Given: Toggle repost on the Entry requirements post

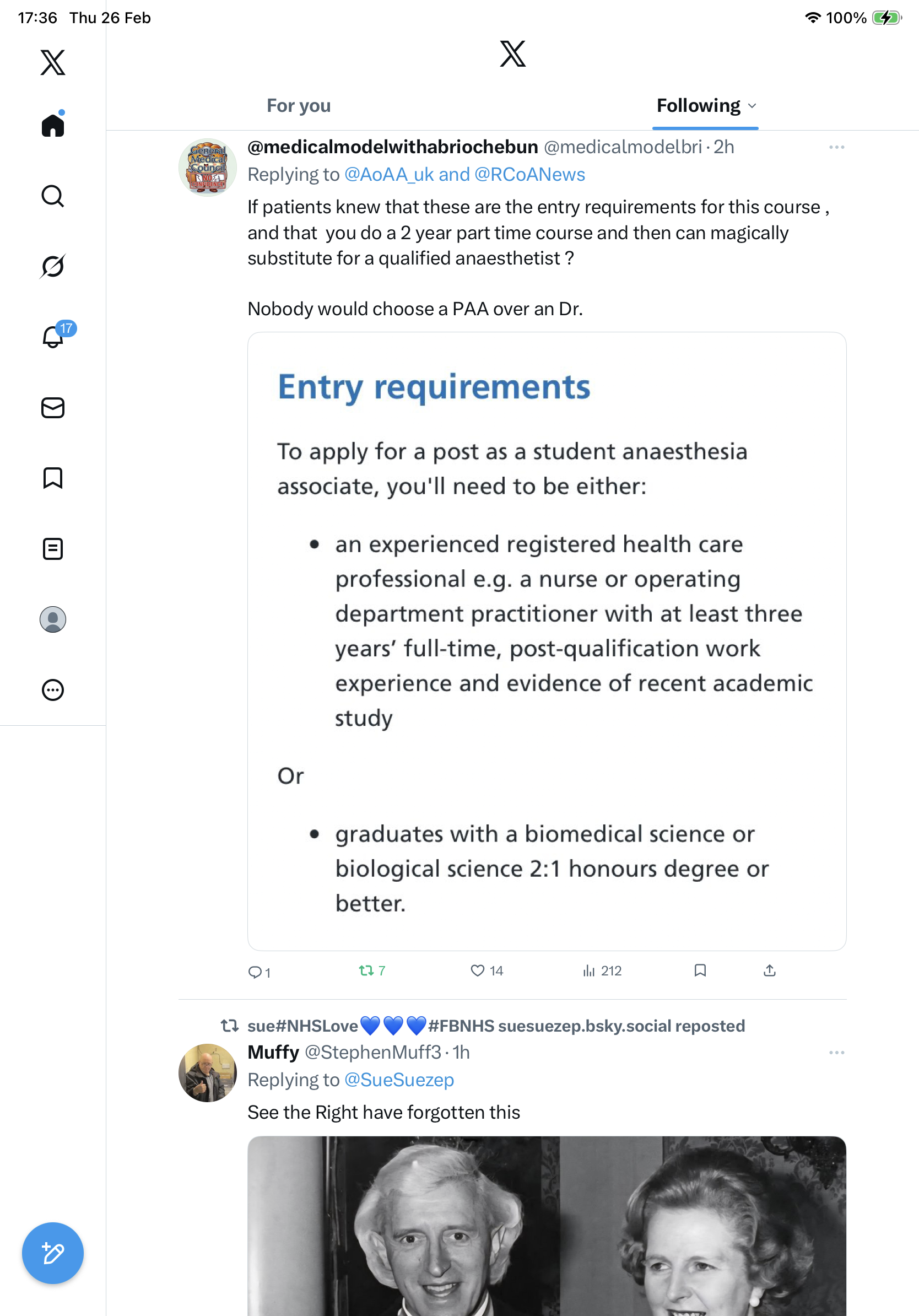Looking at the screenshot, I should [366, 970].
